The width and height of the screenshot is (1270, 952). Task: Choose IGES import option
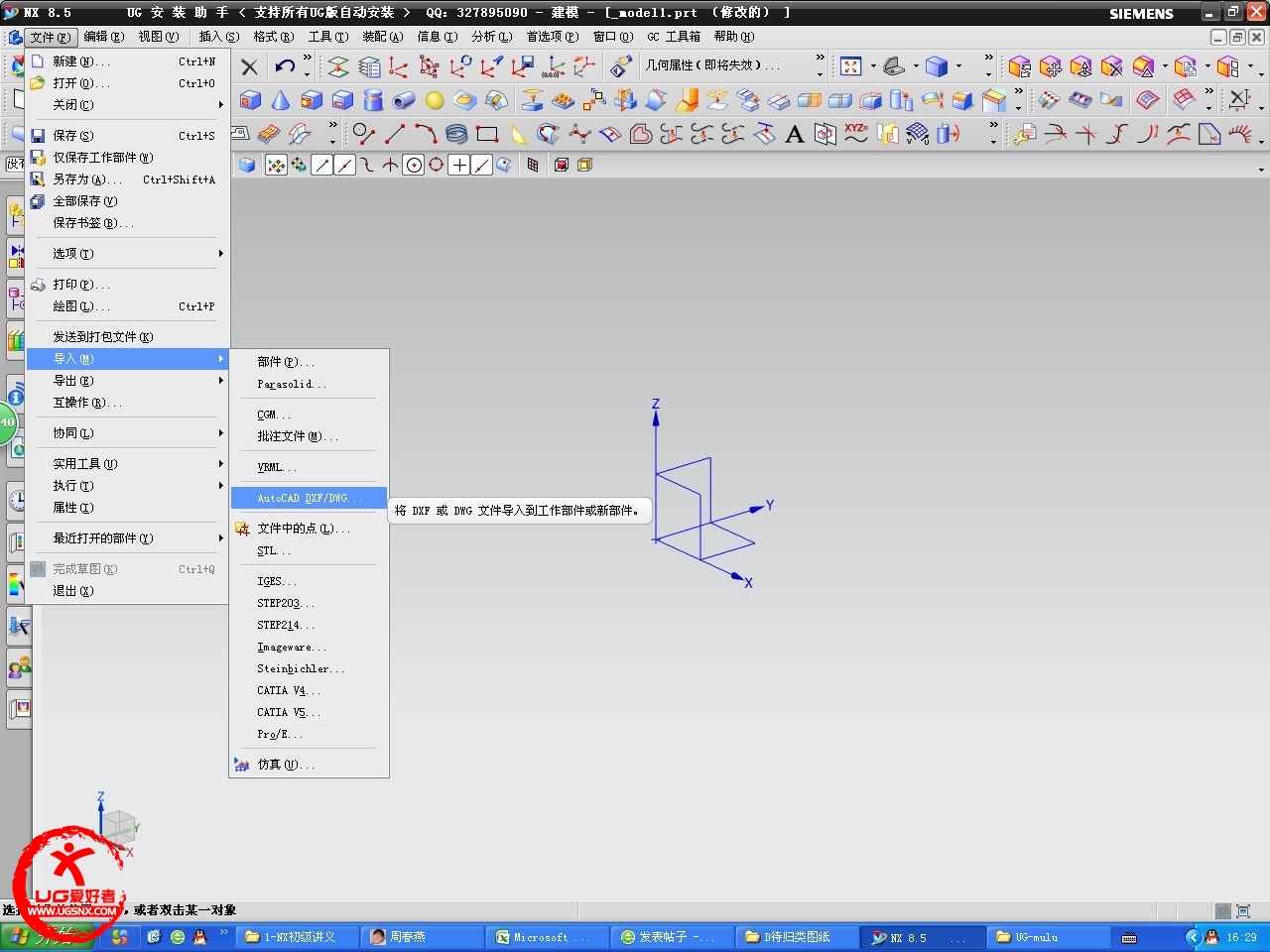[309, 582]
